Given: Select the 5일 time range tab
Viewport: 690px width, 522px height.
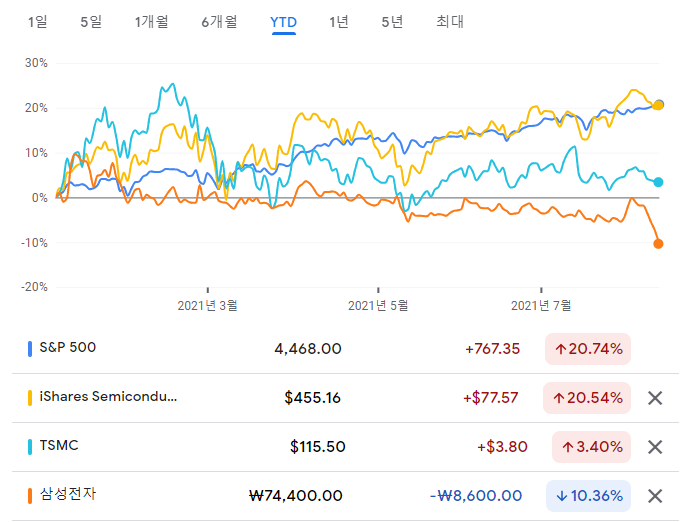Looking at the screenshot, I should pyautogui.click(x=91, y=22).
